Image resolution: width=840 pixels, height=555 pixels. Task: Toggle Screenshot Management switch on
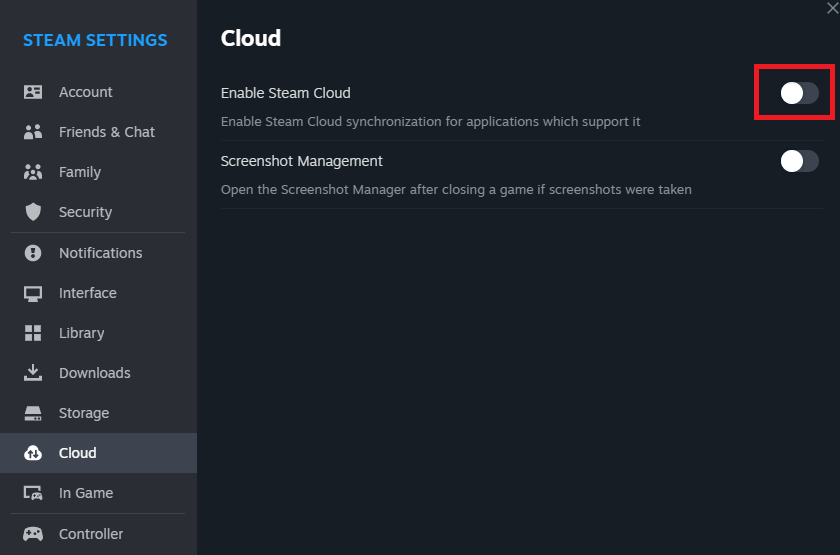[x=799, y=161]
